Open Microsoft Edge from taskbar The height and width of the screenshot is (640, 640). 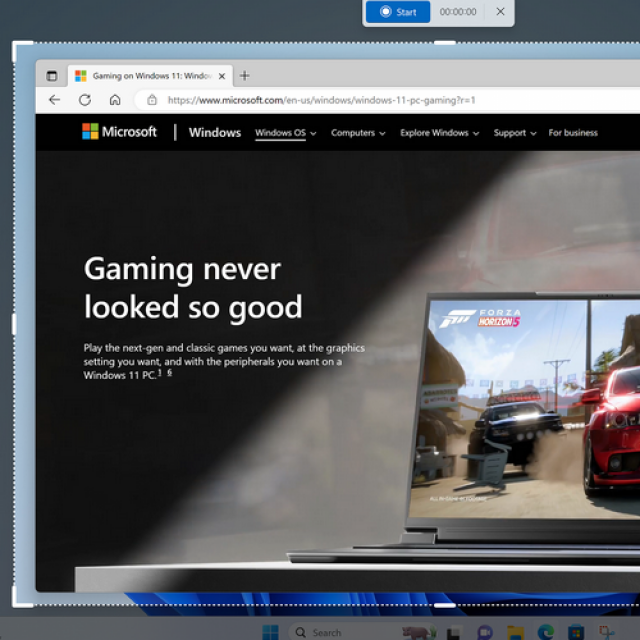point(546,632)
